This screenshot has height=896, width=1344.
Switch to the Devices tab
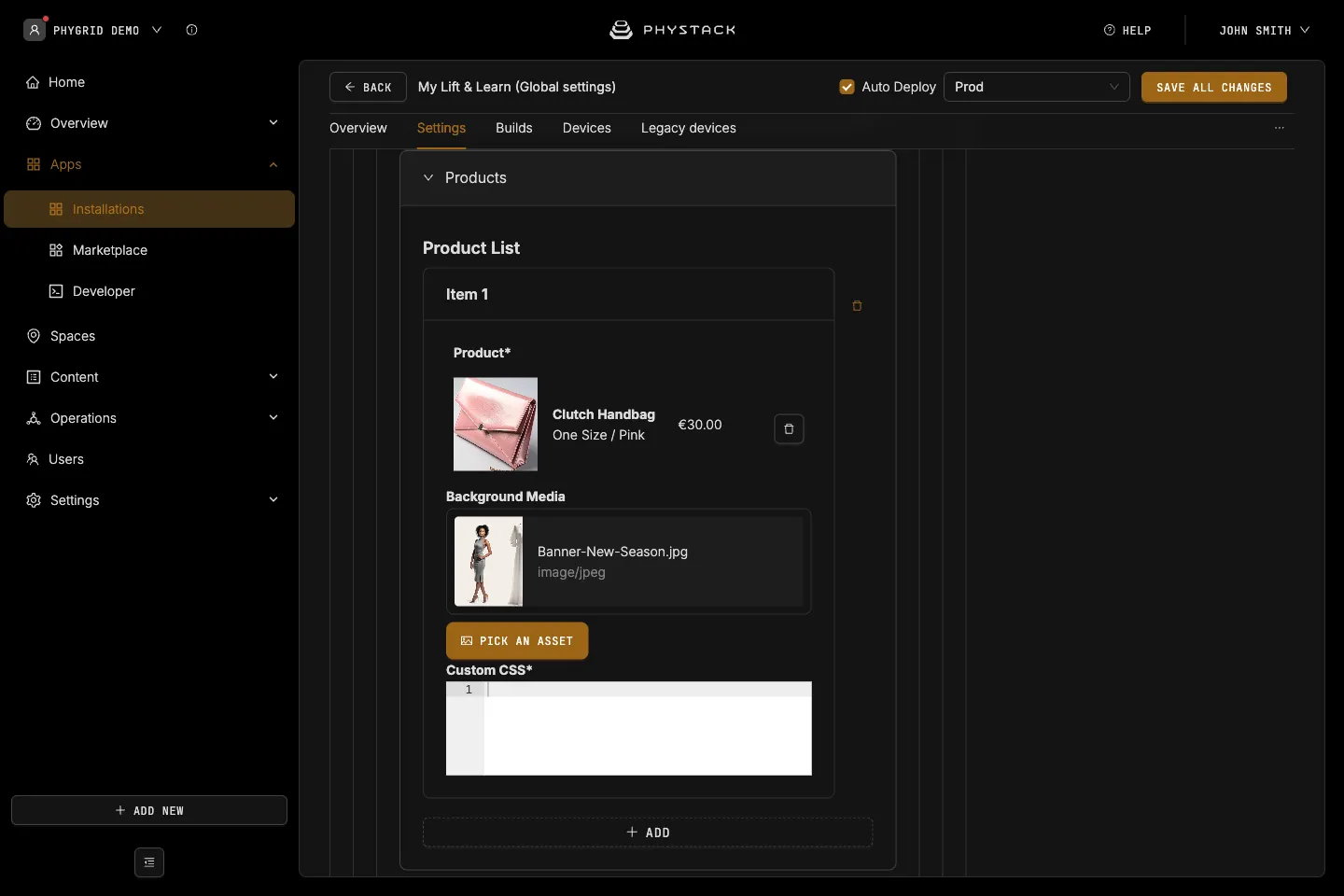point(587,128)
